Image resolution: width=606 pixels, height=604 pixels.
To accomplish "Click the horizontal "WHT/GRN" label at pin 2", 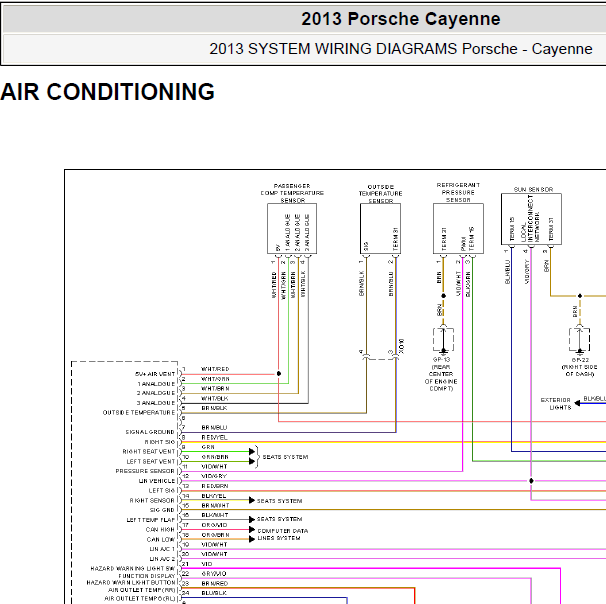I will 215,379.
